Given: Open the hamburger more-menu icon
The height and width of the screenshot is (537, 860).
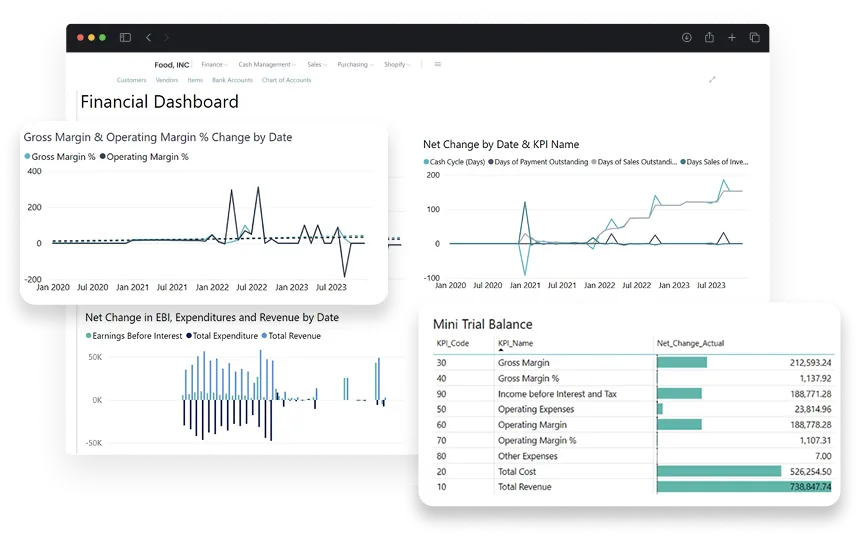Looking at the screenshot, I should (x=437, y=64).
